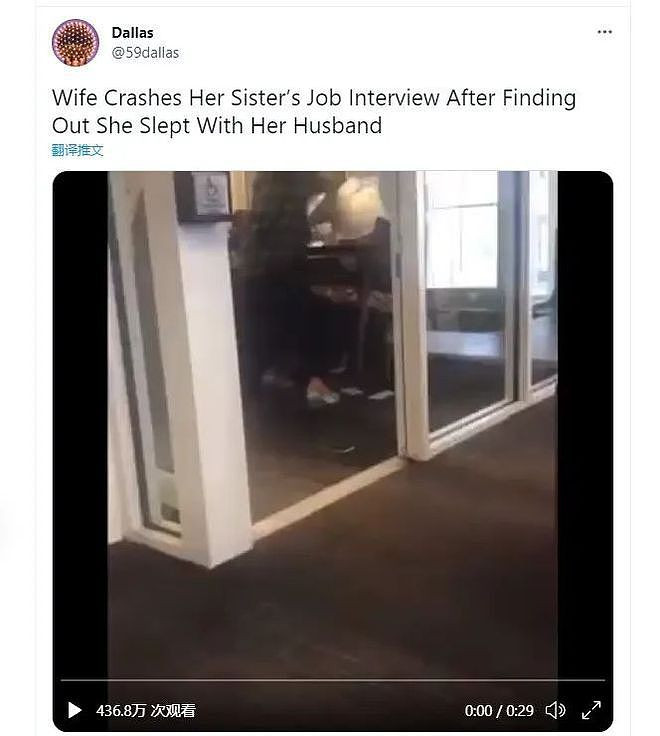Click the video view count label
This screenshot has width=660, height=736.
[146, 711]
